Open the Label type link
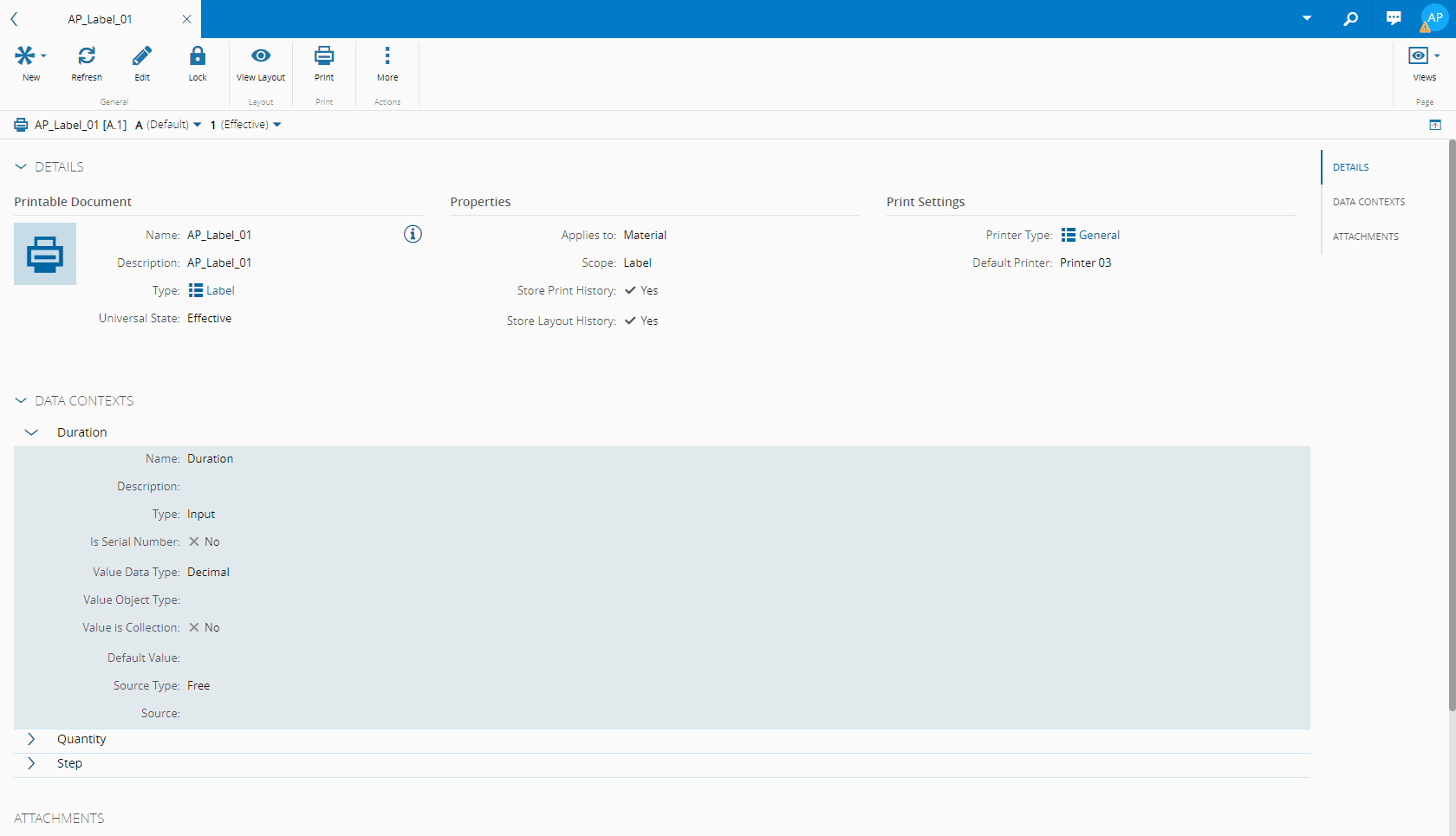Image resolution: width=1456 pixels, height=836 pixels. pos(220,290)
